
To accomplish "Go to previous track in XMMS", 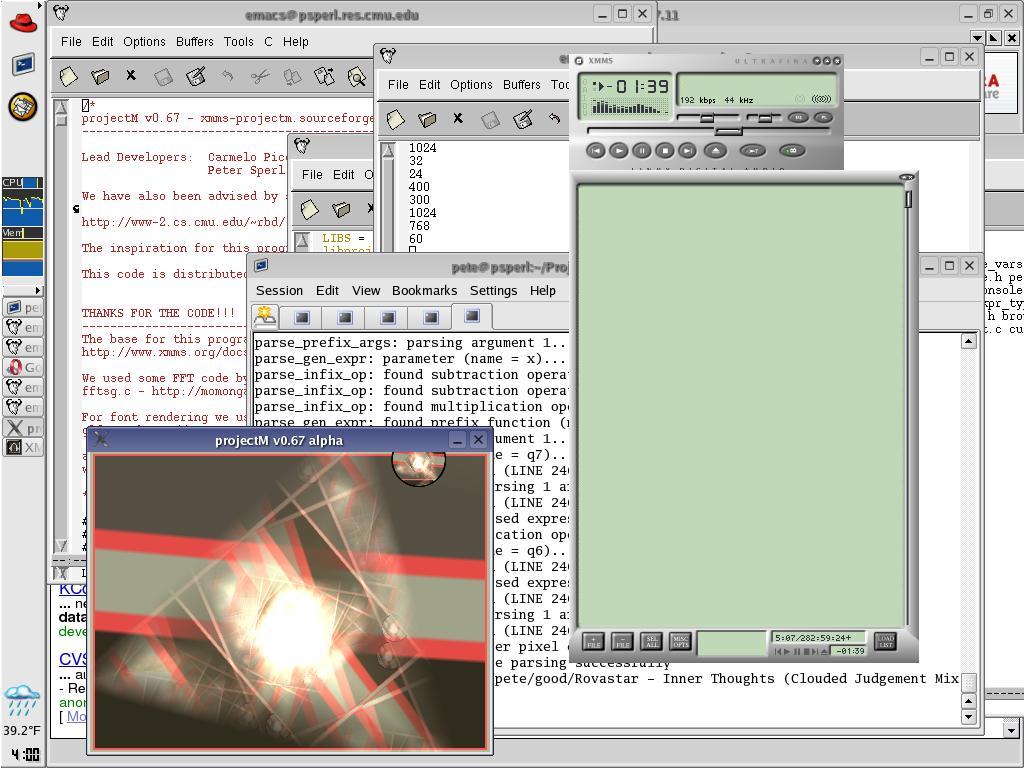I will [595, 150].
